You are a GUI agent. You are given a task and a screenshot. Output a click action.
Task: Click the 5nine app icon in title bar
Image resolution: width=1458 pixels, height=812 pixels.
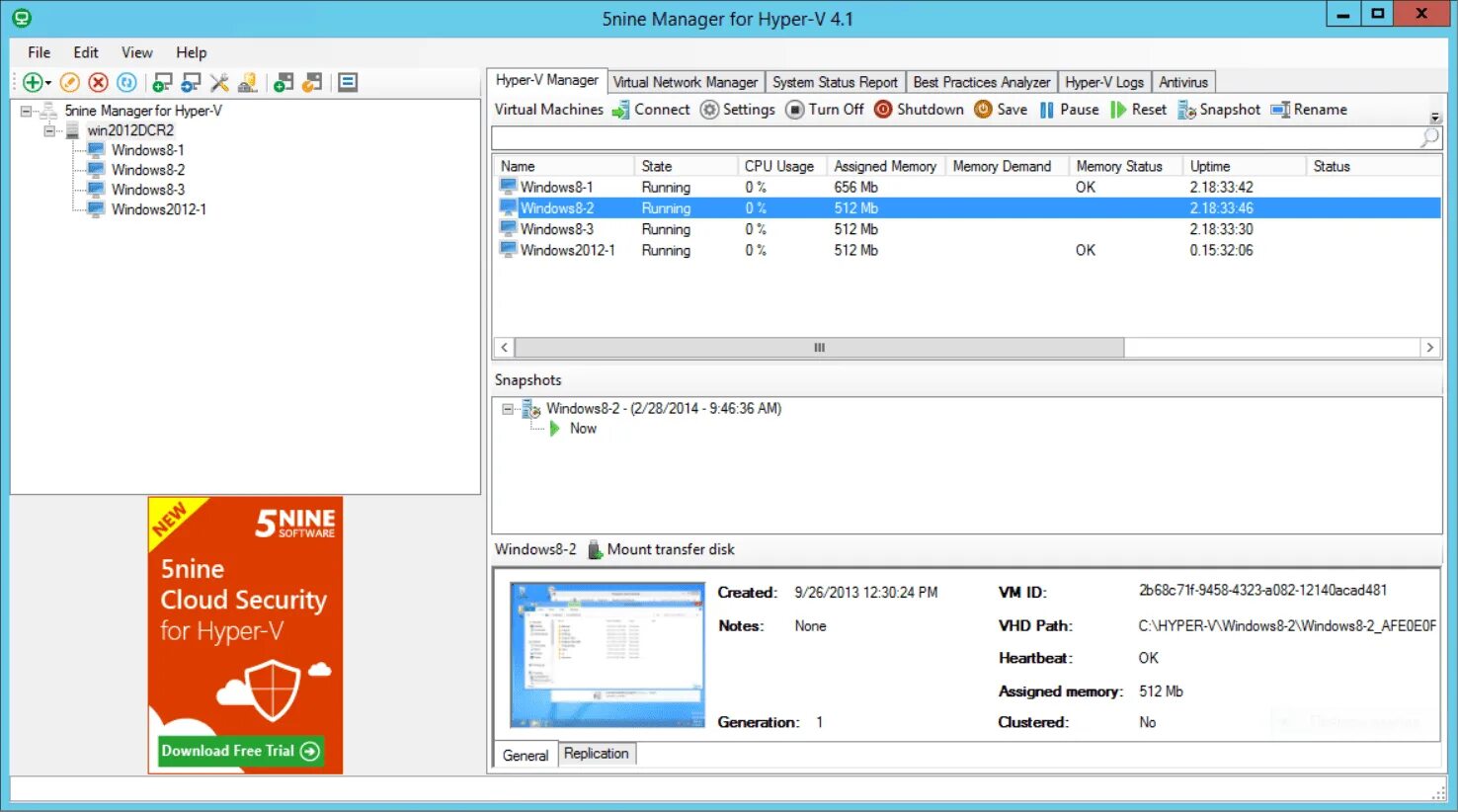[x=22, y=18]
